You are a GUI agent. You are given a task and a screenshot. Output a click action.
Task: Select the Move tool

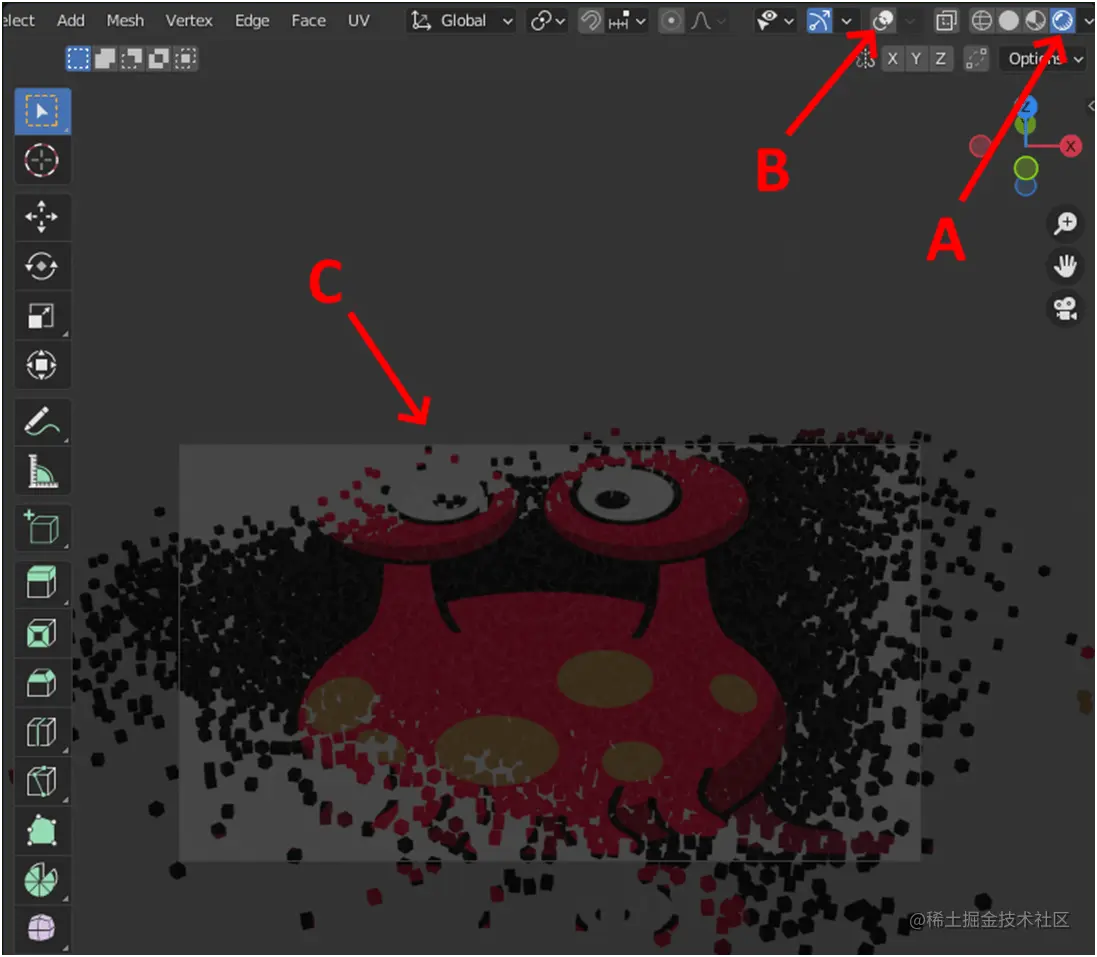click(42, 217)
